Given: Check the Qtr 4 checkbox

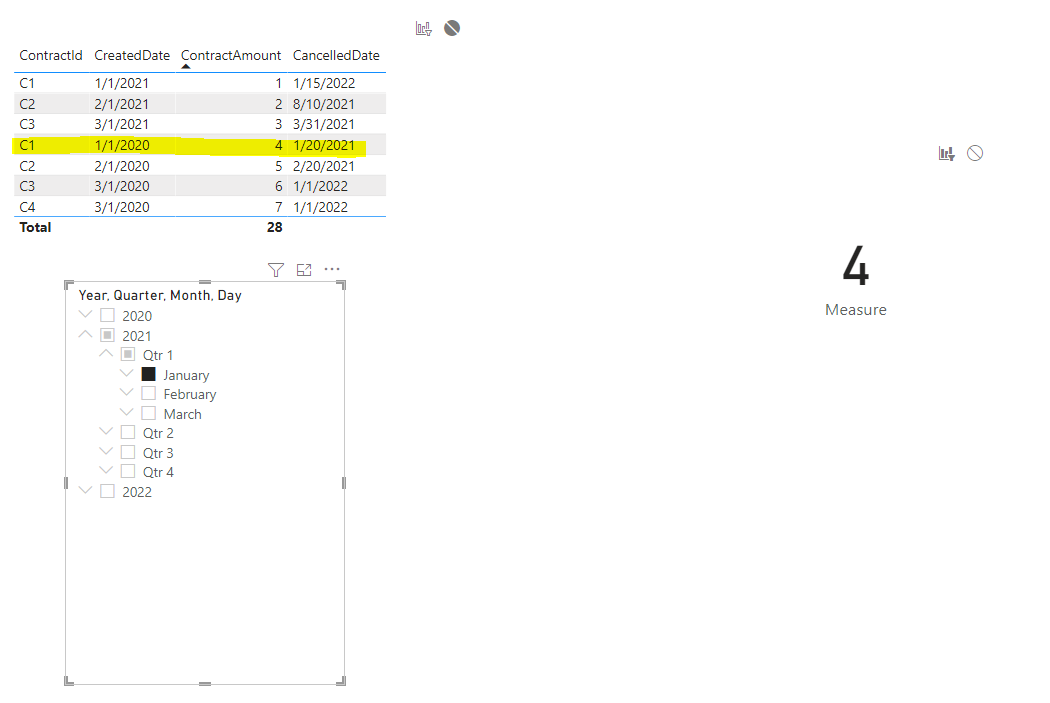Looking at the screenshot, I should click(128, 471).
